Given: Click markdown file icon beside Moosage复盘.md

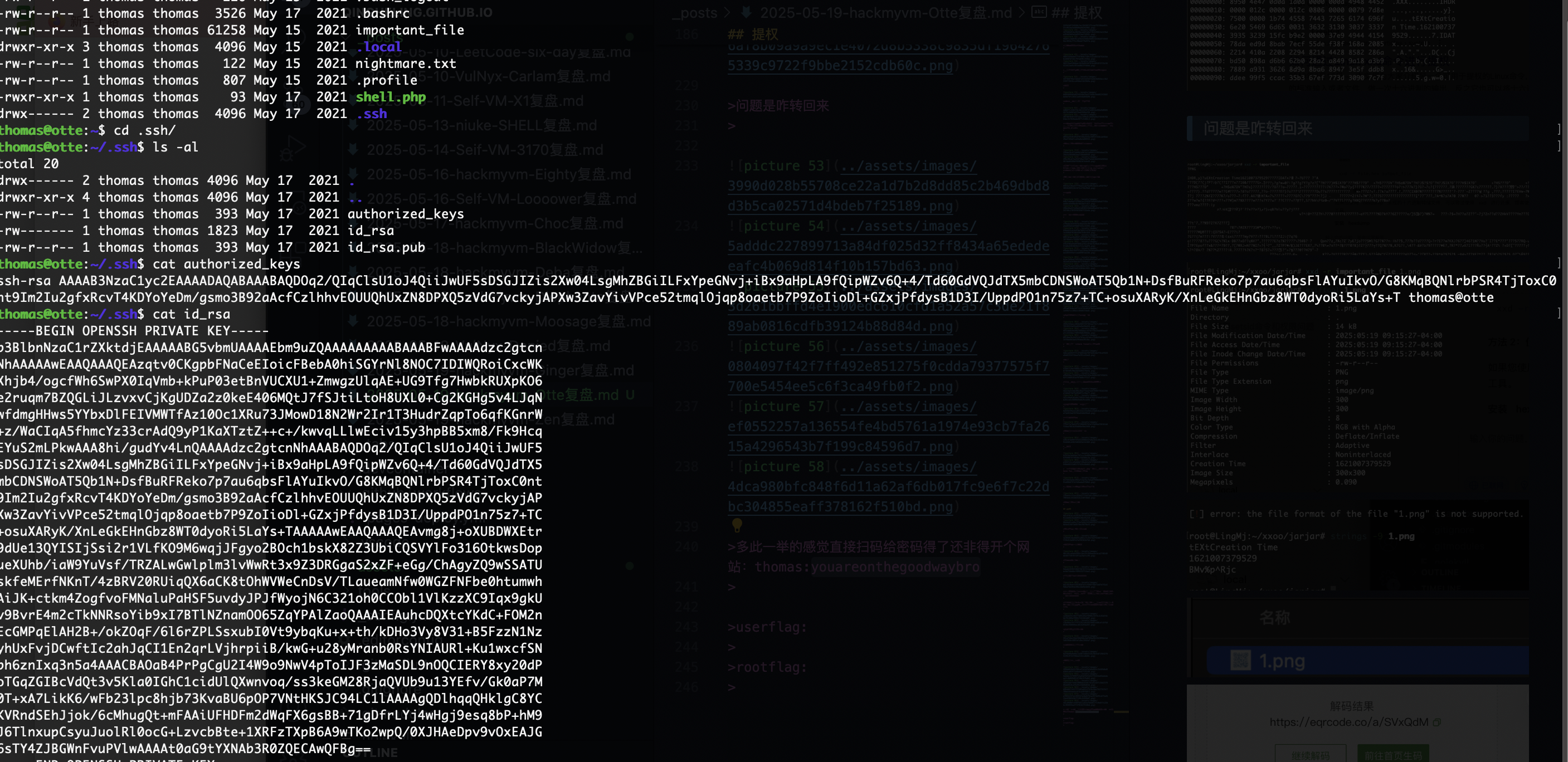Looking at the screenshot, I should coord(353,321).
